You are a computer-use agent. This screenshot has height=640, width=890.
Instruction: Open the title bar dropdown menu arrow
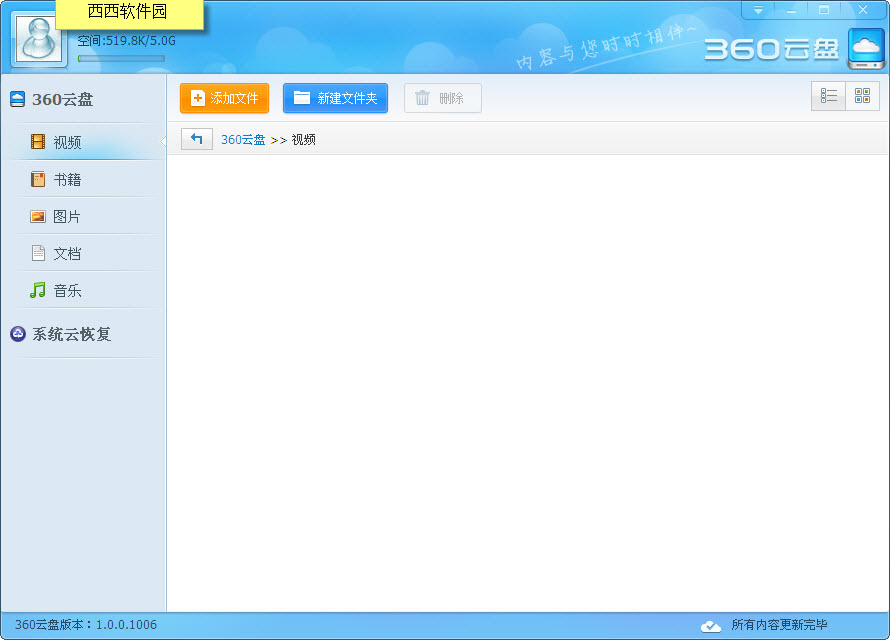coord(758,10)
